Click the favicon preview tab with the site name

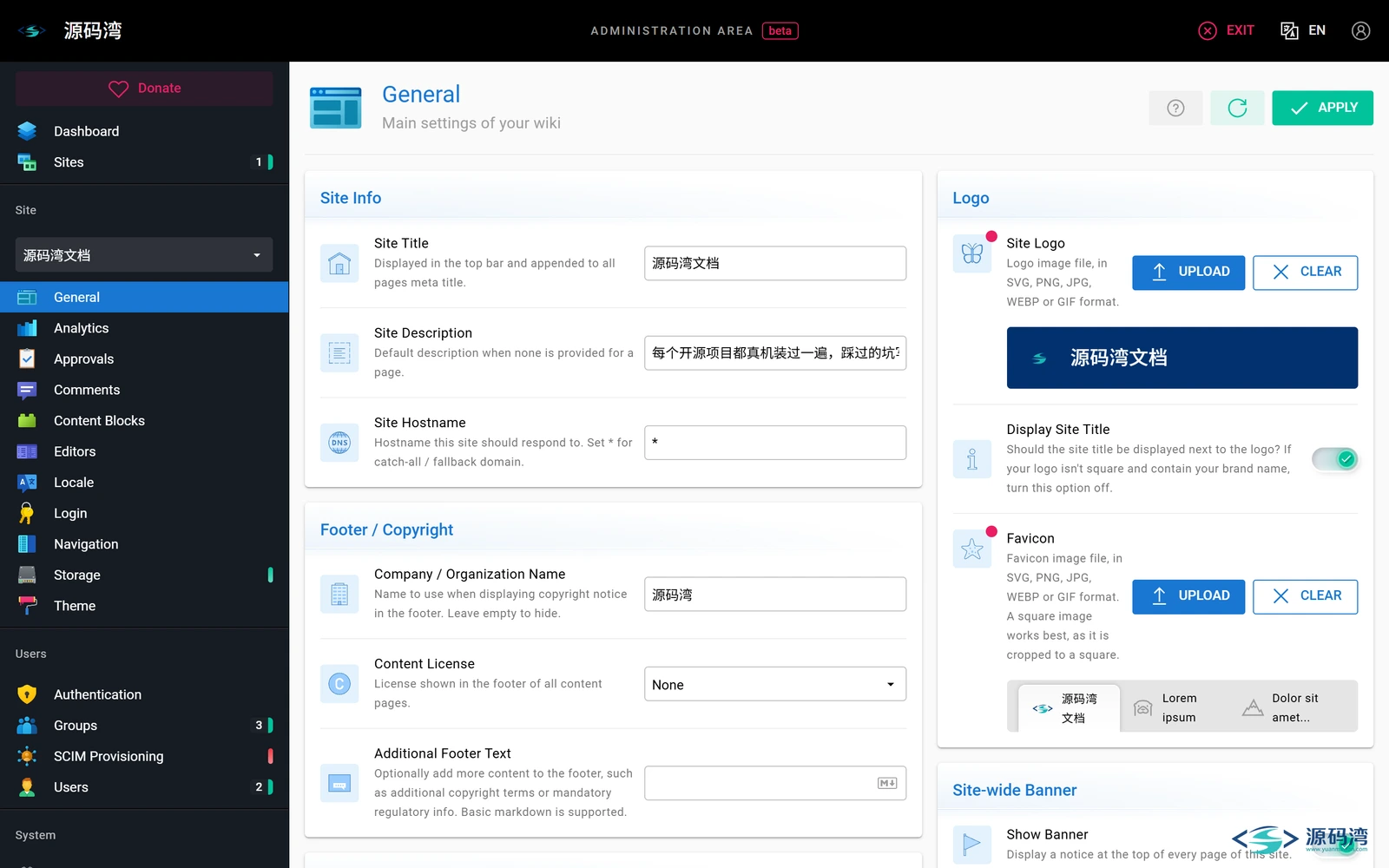(1069, 708)
